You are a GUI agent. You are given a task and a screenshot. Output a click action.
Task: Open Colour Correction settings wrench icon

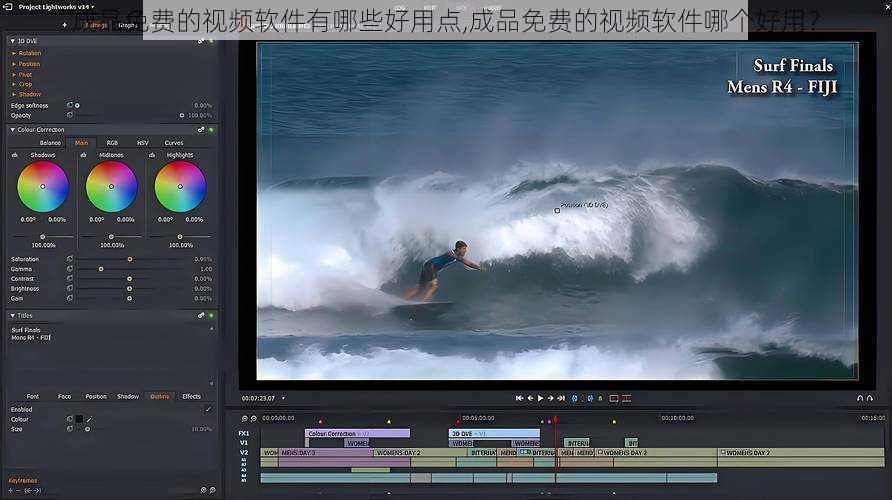pyautogui.click(x=201, y=130)
